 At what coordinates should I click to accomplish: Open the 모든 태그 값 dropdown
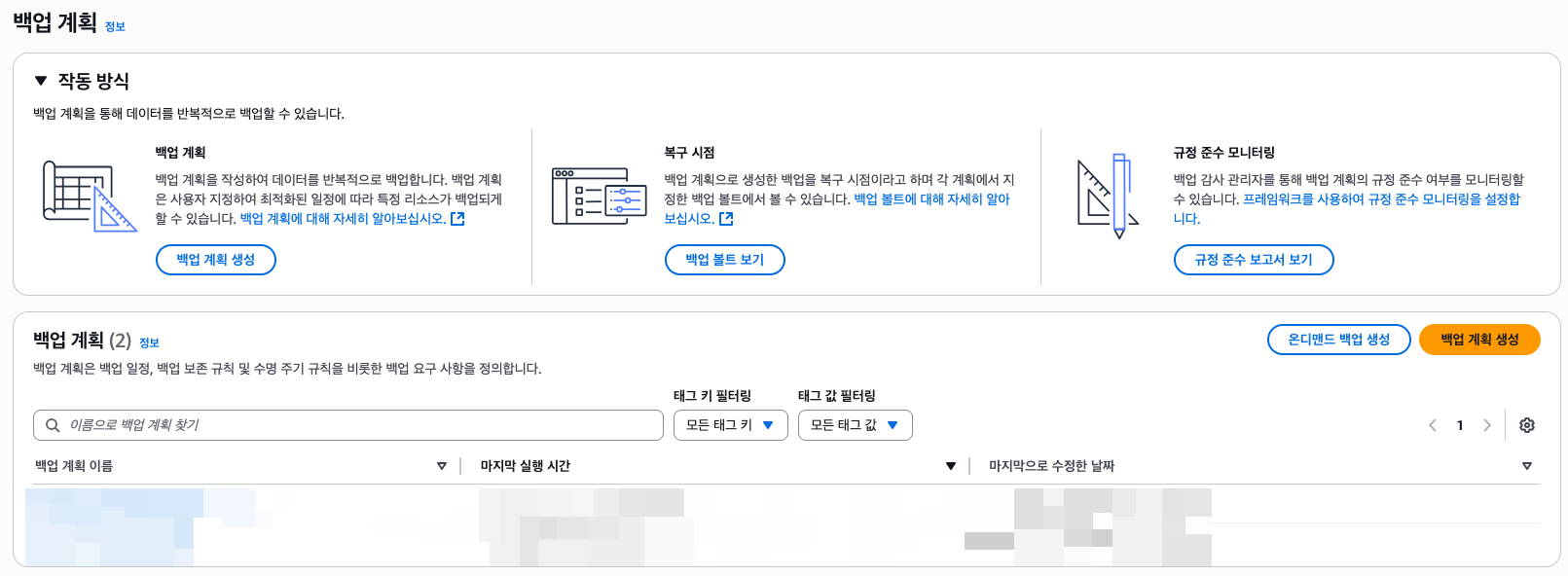855,425
